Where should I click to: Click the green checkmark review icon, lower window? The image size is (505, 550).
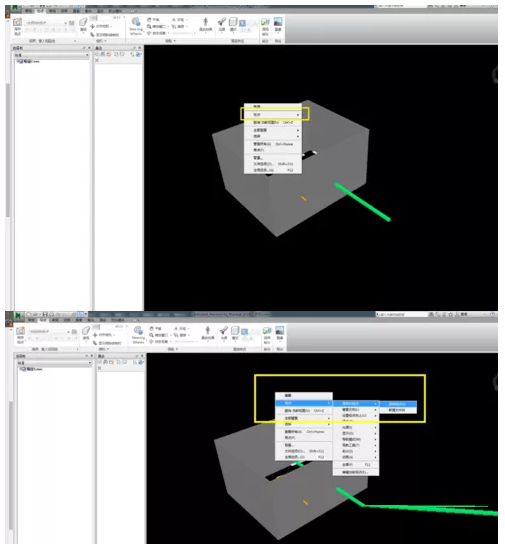[267, 331]
